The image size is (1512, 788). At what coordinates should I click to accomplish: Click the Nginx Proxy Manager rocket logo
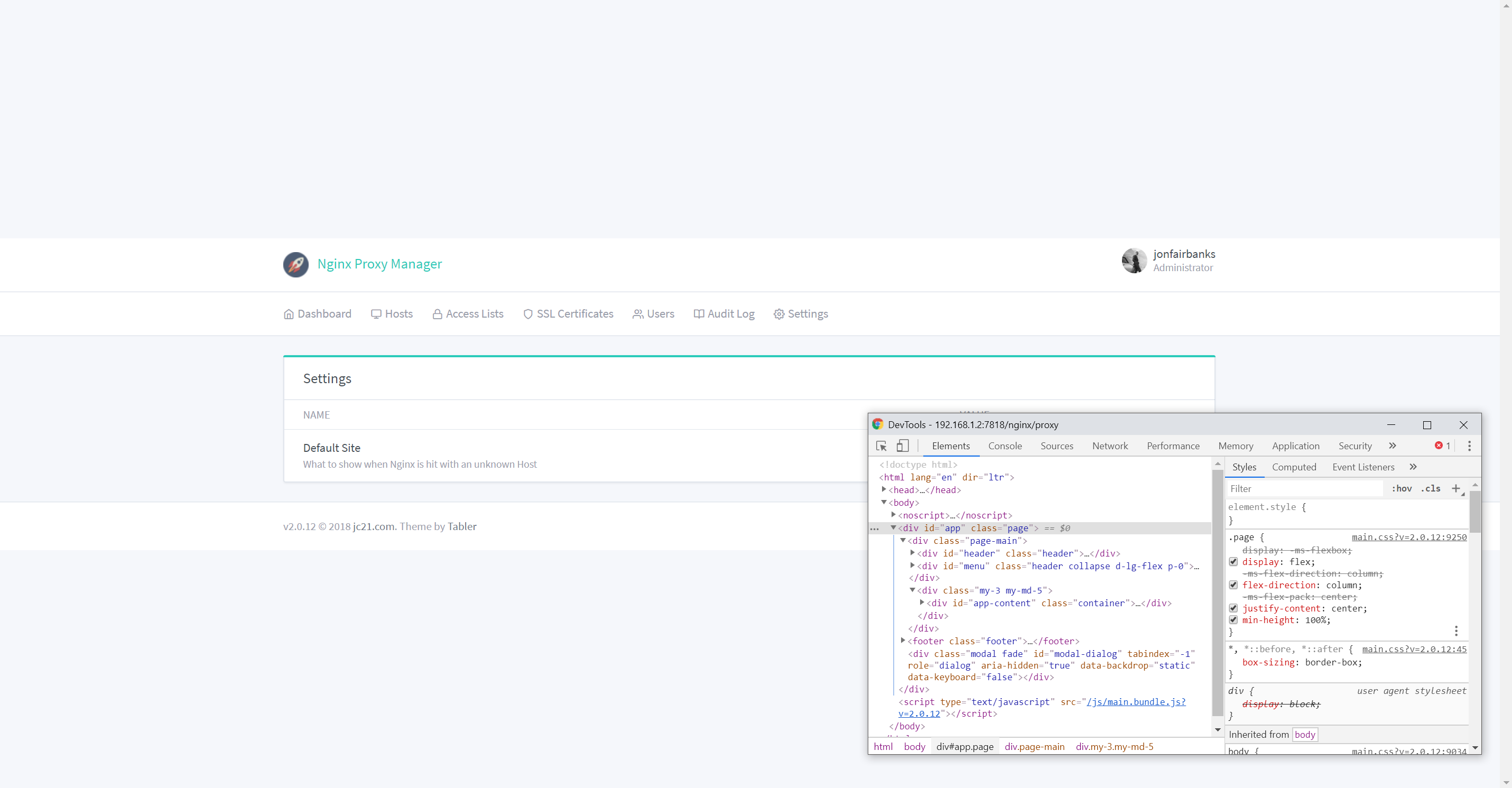coord(296,264)
